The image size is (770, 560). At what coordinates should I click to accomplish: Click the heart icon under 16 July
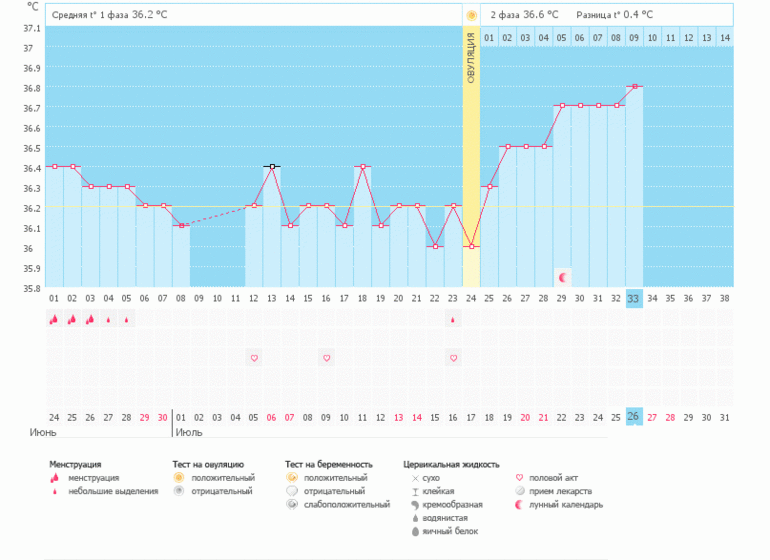(453, 357)
